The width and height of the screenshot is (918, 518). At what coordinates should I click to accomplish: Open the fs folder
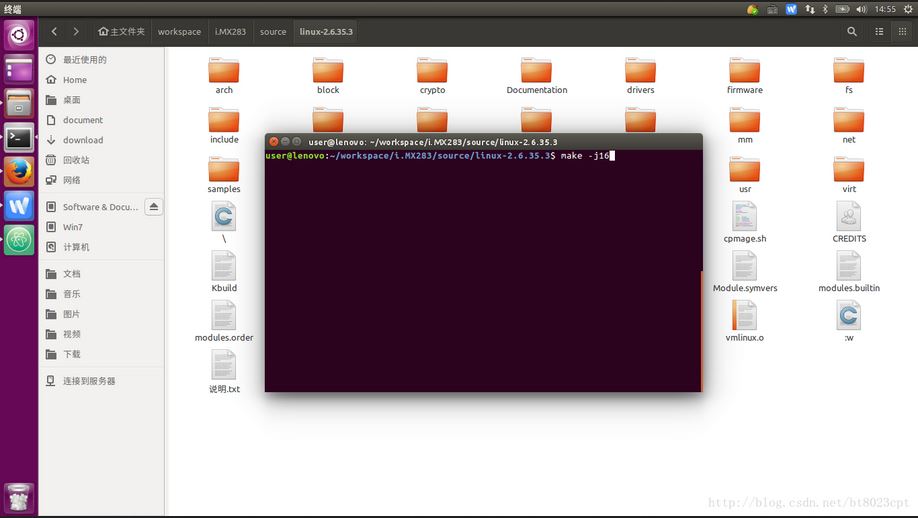pos(849,76)
